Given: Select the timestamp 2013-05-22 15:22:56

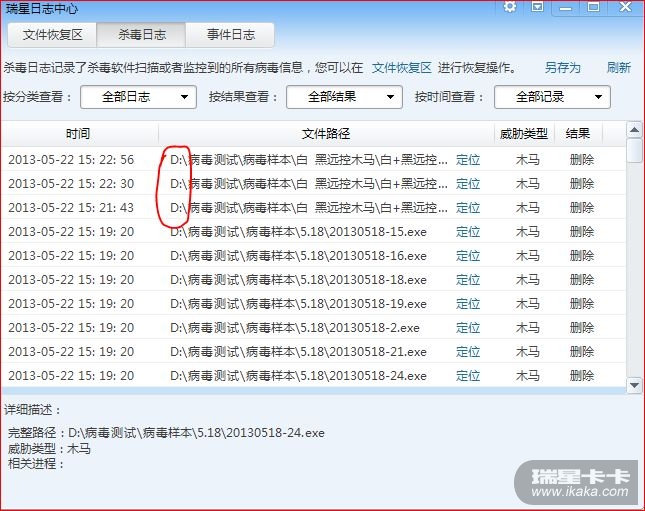Looking at the screenshot, I should [71, 160].
